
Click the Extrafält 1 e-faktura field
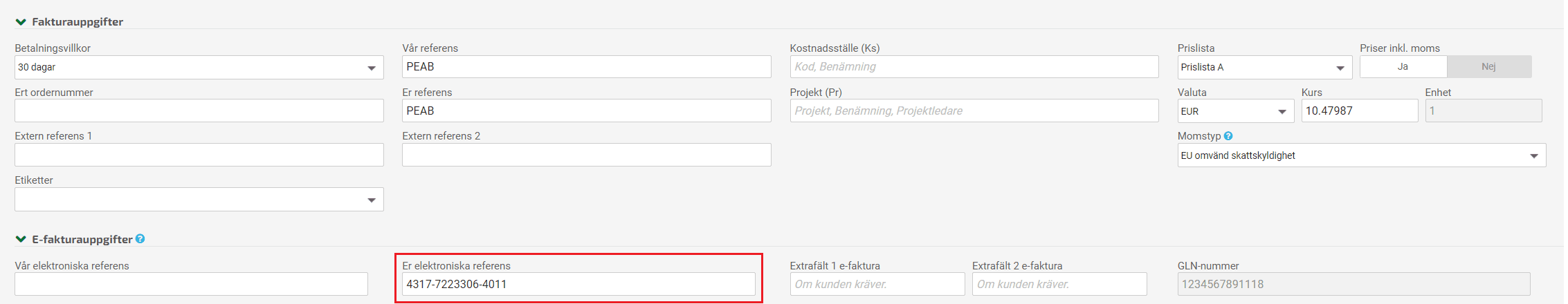[877, 284]
